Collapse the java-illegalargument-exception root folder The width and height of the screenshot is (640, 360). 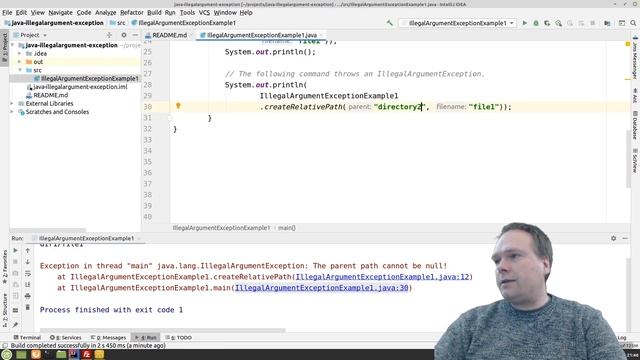point(13,45)
